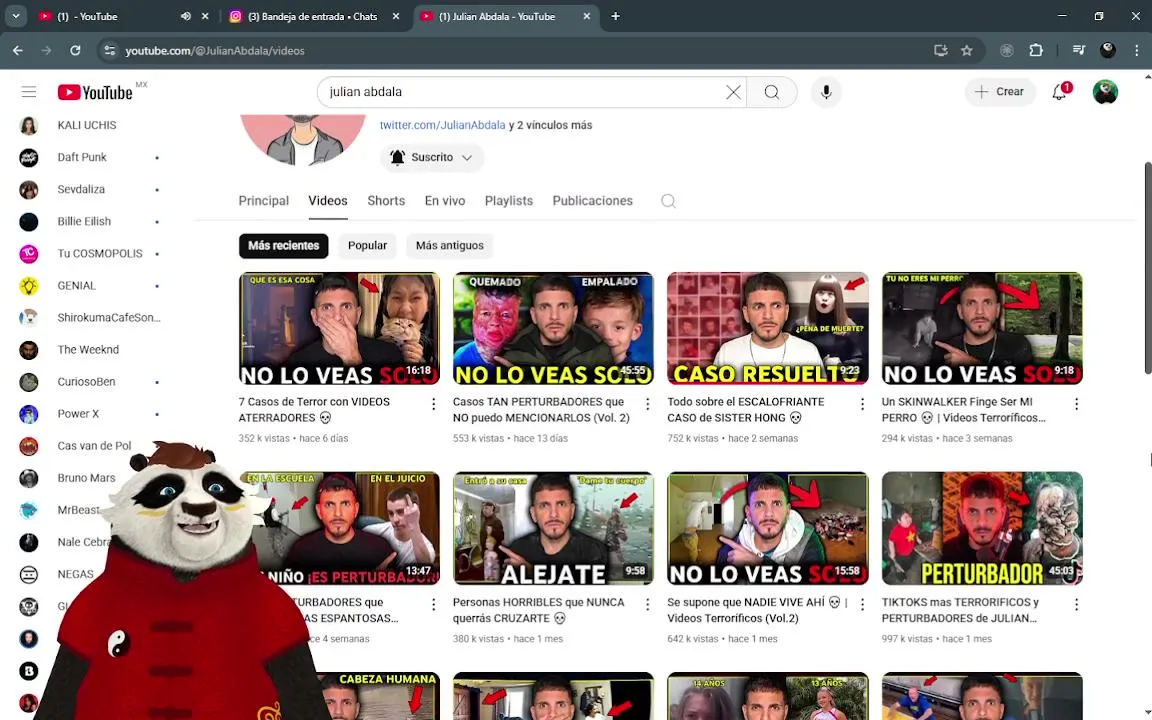Select Más recientes sort chip
The height and width of the screenshot is (720, 1152).
tap(284, 245)
